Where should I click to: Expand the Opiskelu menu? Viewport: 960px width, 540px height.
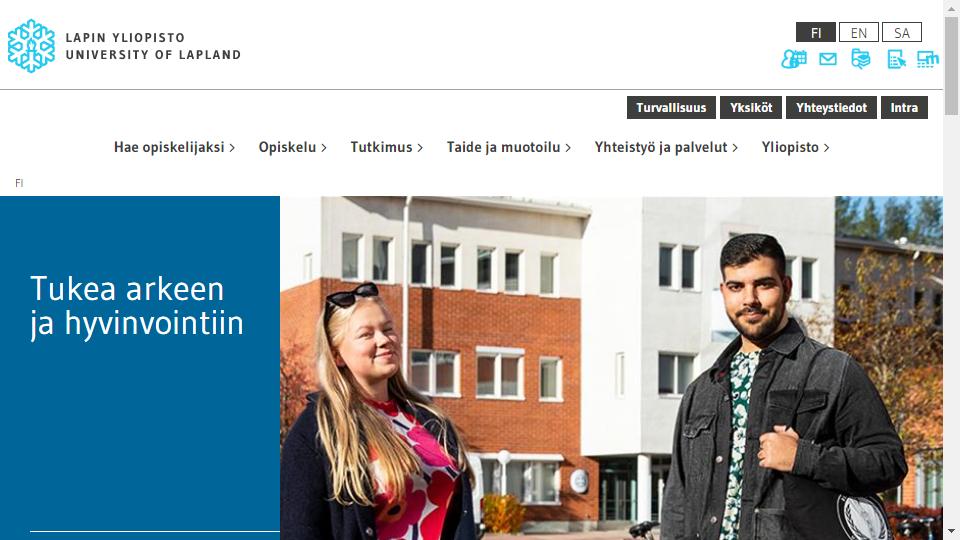coord(293,148)
